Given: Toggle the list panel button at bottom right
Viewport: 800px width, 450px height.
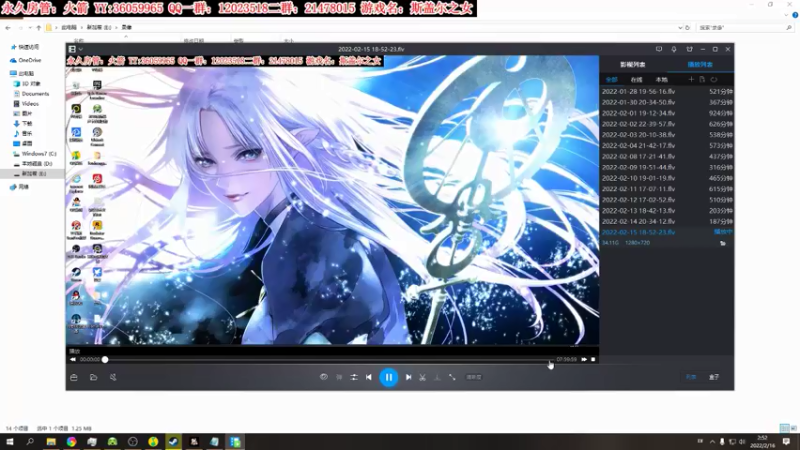Looking at the screenshot, I should click(x=691, y=377).
